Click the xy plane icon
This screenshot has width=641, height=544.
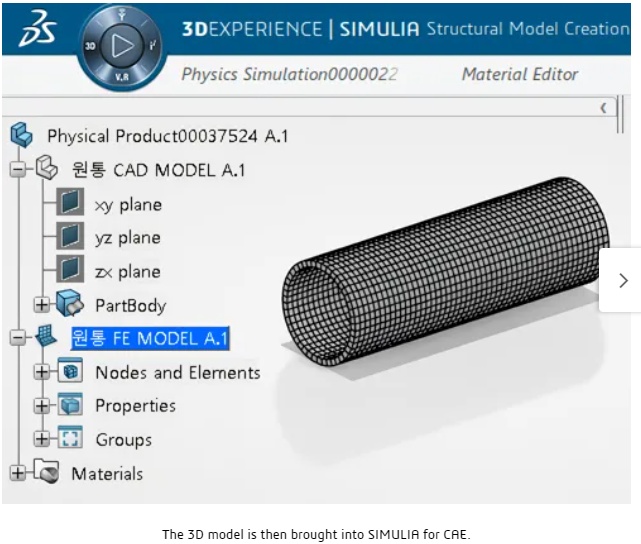[70, 201]
